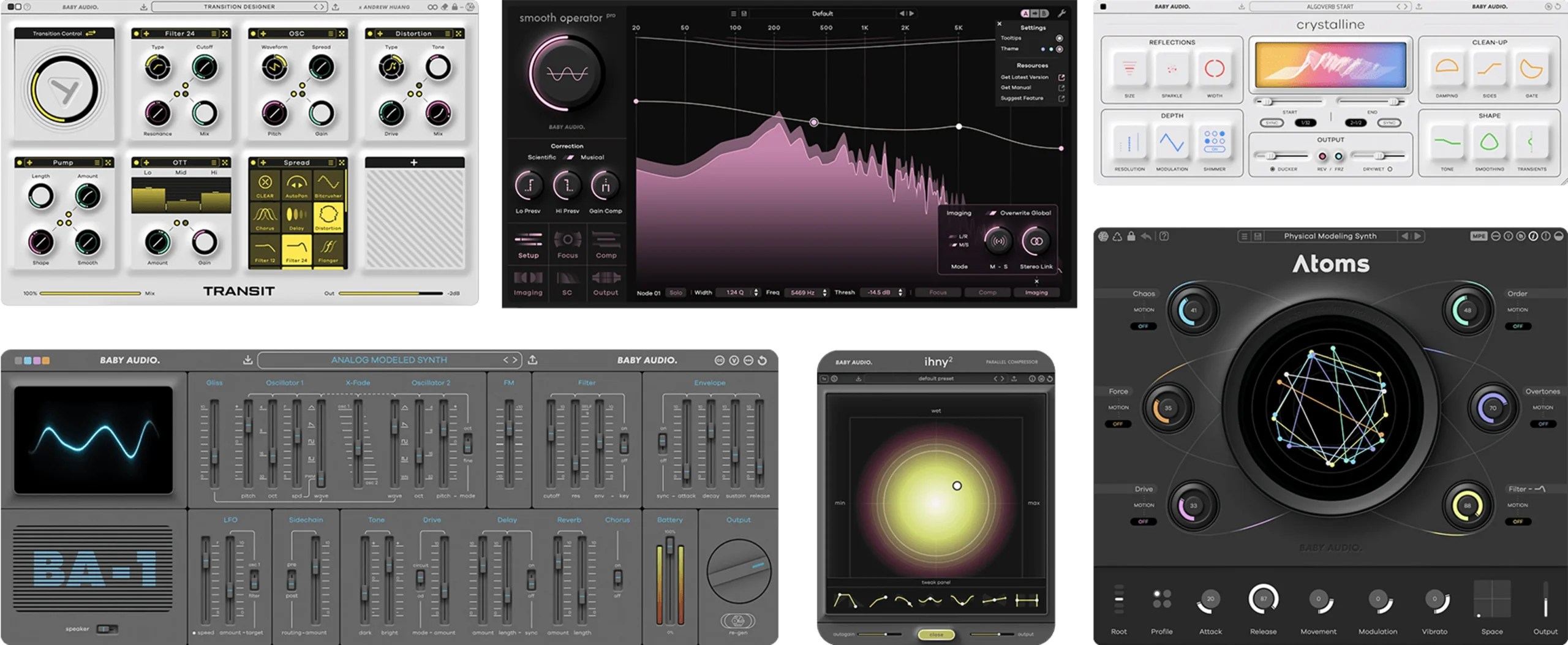Pick the Bitcrusher effect in Transit
This screenshot has width=1568, height=645.
click(x=328, y=184)
